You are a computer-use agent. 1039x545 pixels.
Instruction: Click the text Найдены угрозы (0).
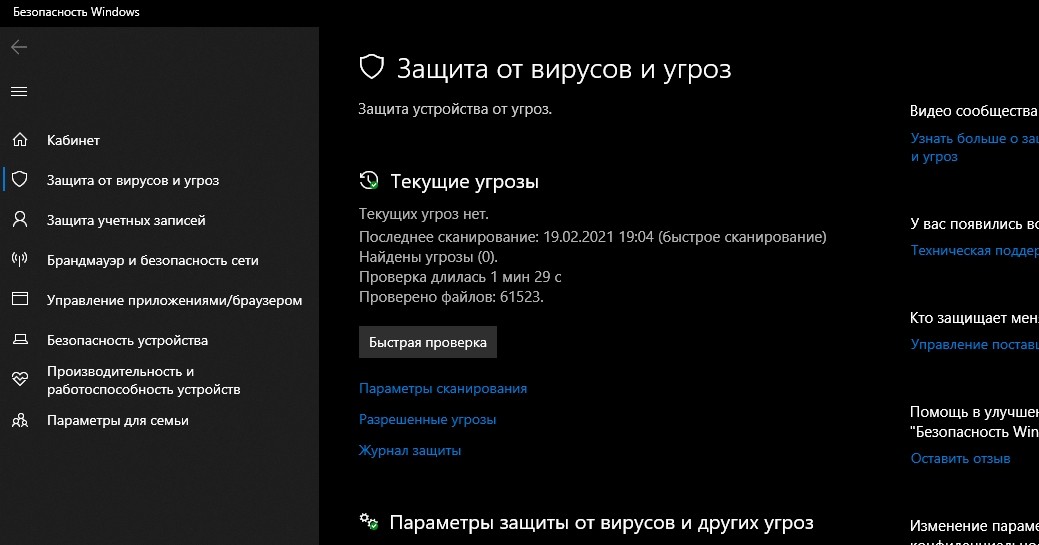[428, 257]
